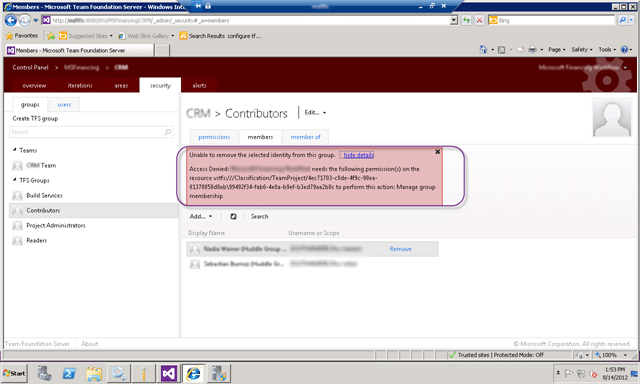Collapse the TFS Groups tree section
640x384 pixels.
(x=15, y=180)
